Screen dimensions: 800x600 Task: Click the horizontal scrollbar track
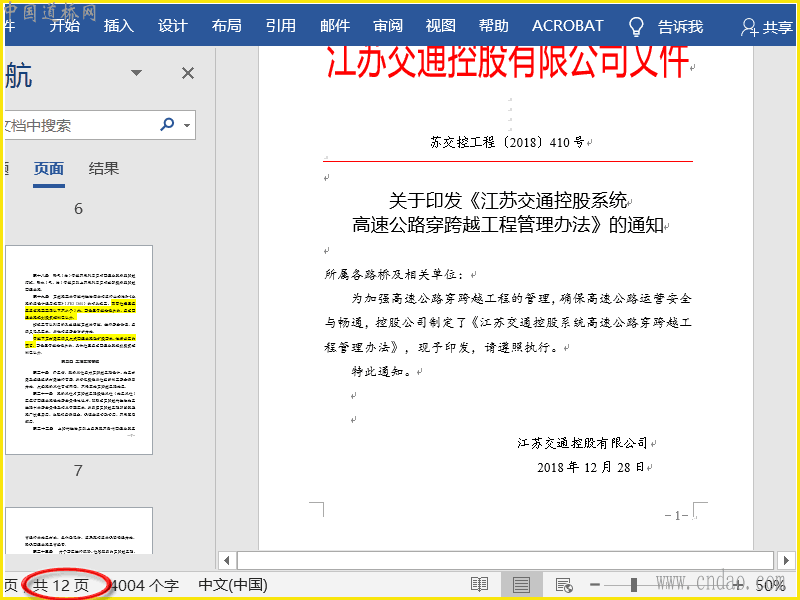pyautogui.click(x=506, y=561)
